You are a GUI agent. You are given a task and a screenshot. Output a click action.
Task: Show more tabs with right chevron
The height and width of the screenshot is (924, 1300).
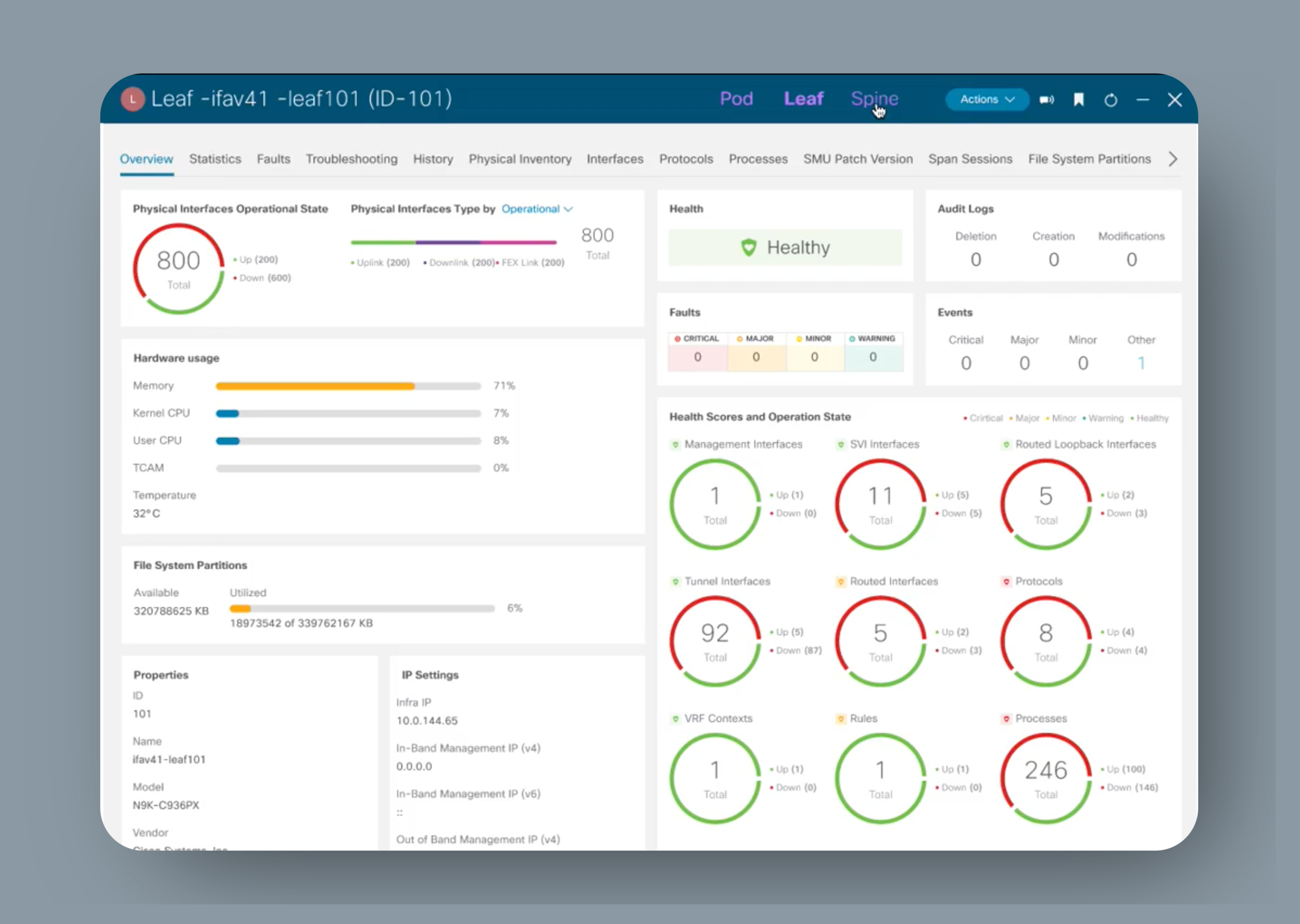1173,159
